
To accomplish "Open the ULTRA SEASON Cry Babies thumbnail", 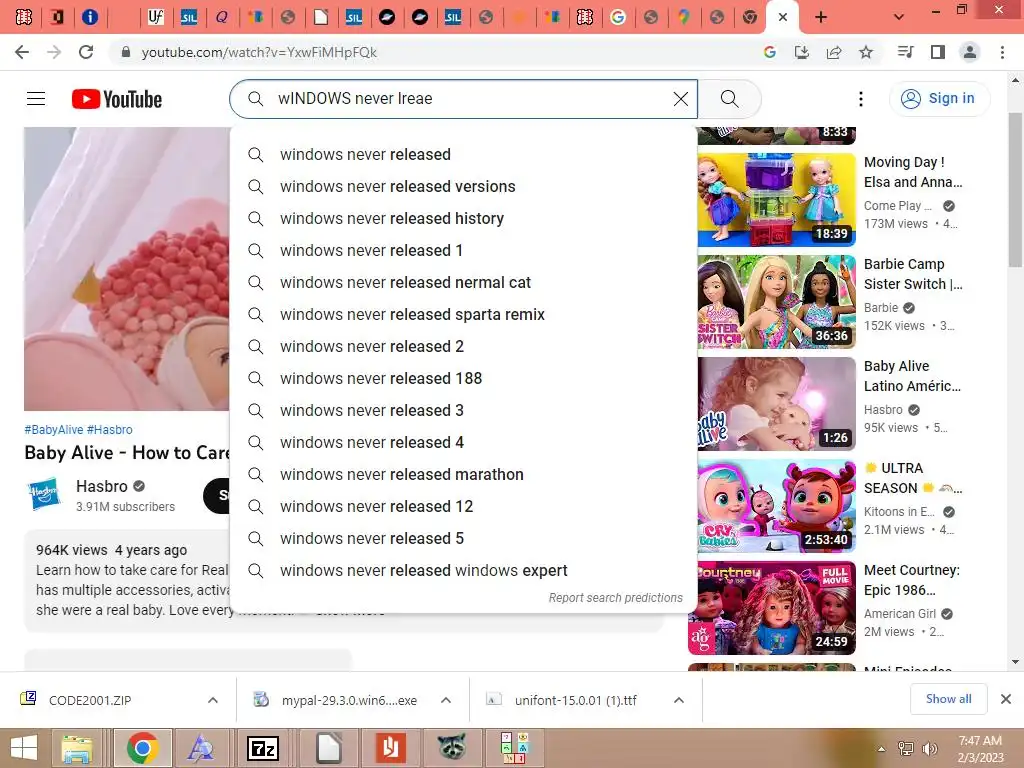I will (x=776, y=505).
